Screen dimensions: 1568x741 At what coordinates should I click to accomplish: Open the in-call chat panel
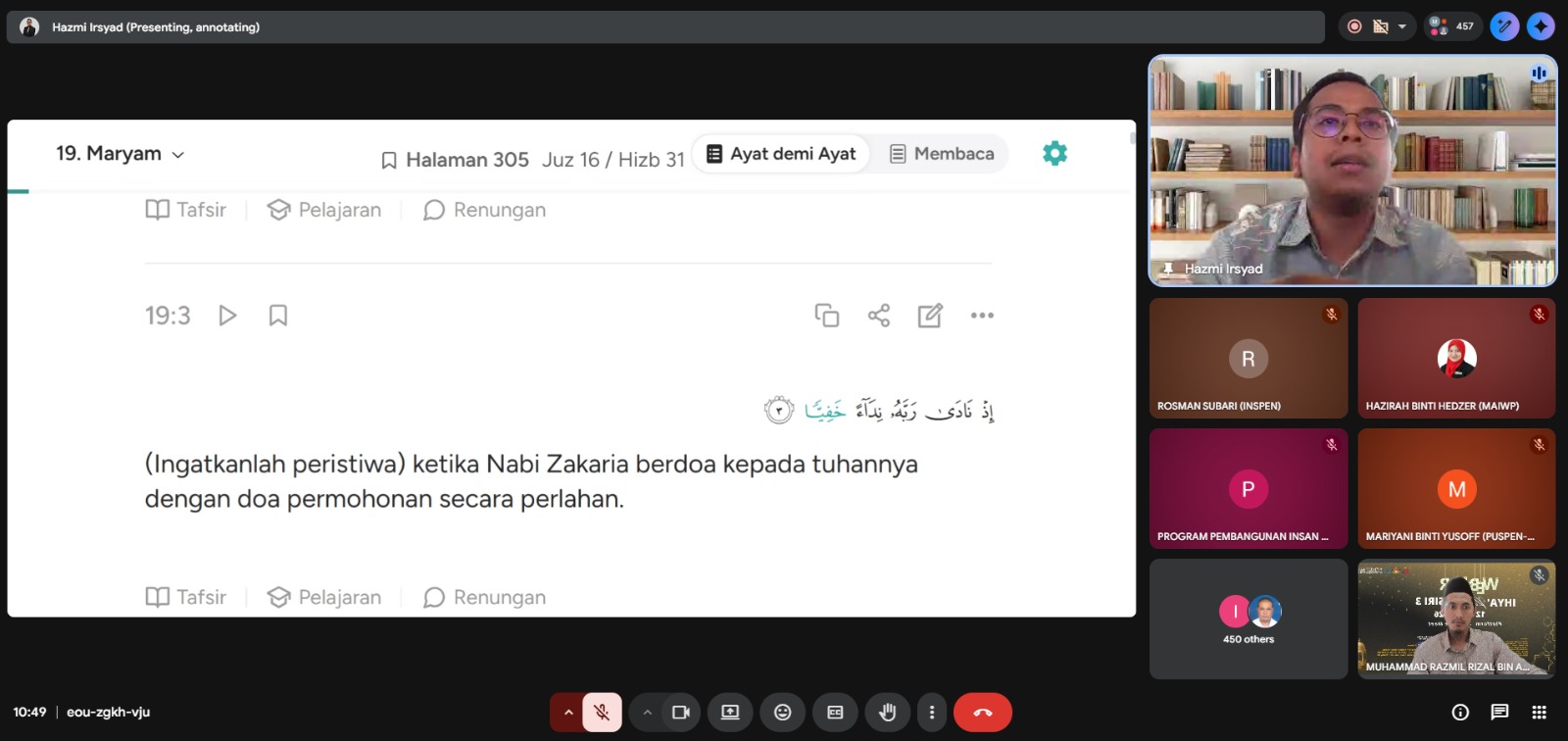[1499, 713]
